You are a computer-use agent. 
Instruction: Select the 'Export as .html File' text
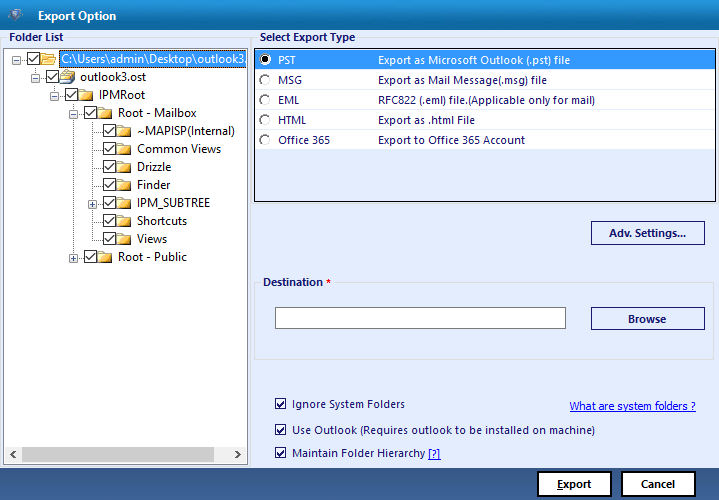click(x=426, y=120)
